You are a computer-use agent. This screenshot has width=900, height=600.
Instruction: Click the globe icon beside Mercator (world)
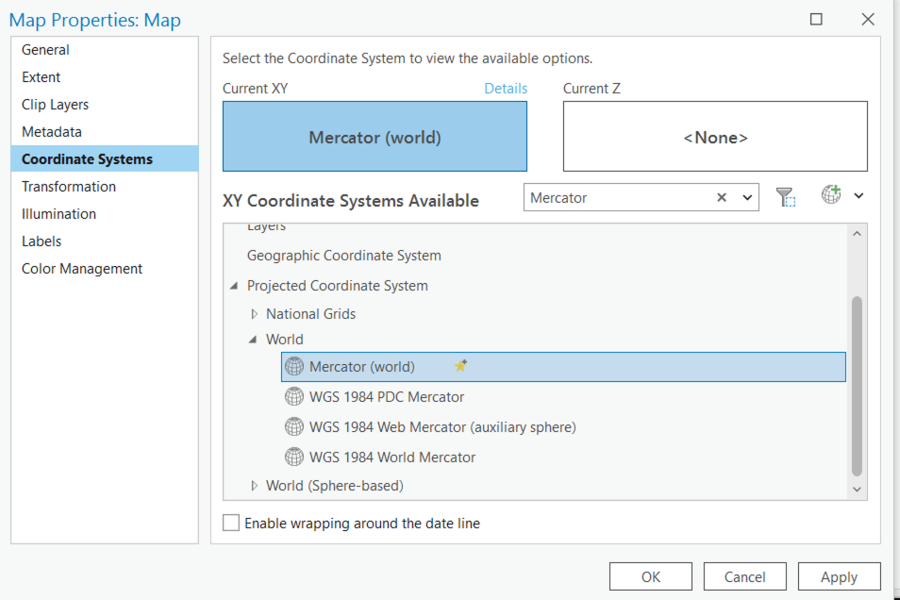tap(294, 366)
